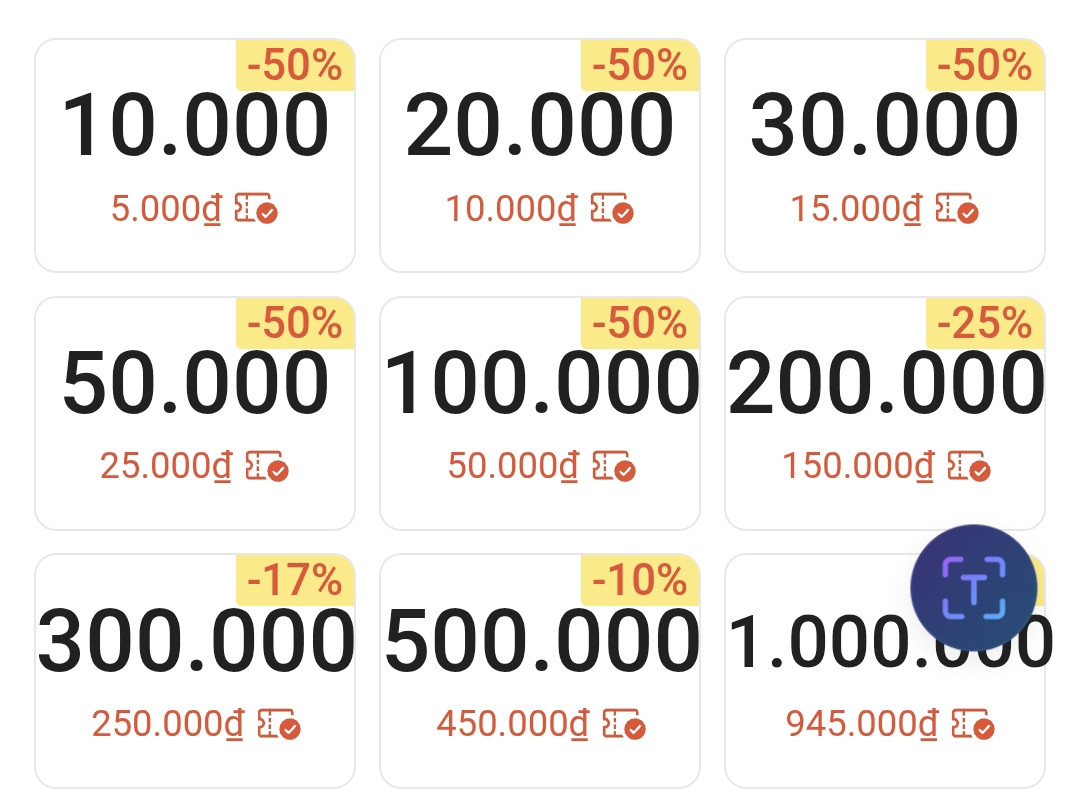Click voucher icon next to 25.000đ price
The width and height of the screenshot is (1080, 811).
point(267,466)
